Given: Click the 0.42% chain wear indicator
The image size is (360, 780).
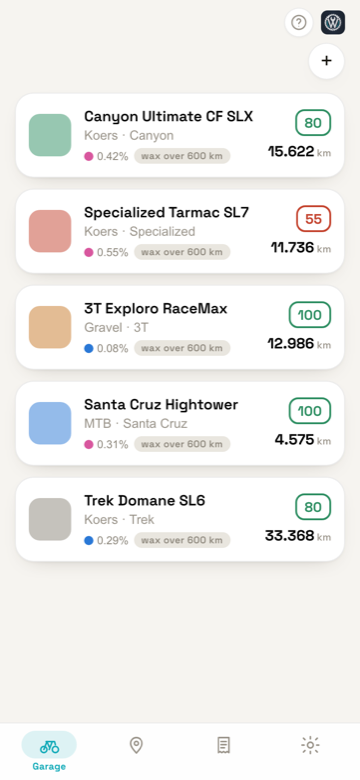Looking at the screenshot, I should click(x=106, y=156).
